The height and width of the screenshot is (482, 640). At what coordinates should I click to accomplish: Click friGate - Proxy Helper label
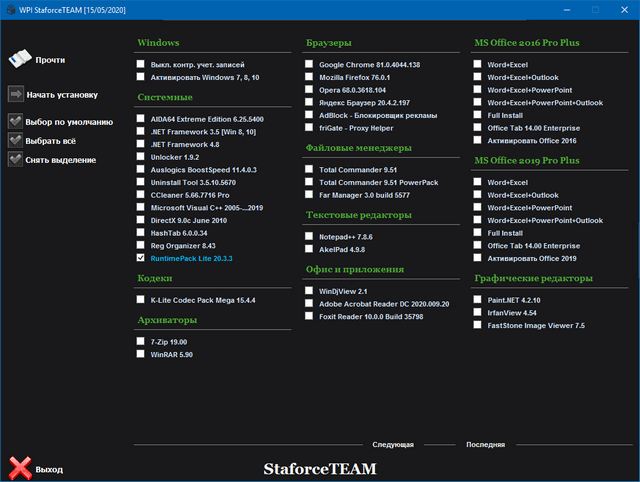click(356, 128)
